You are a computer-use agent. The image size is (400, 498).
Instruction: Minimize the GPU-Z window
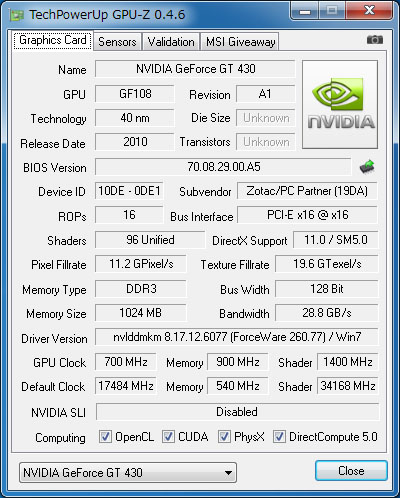coord(305,12)
